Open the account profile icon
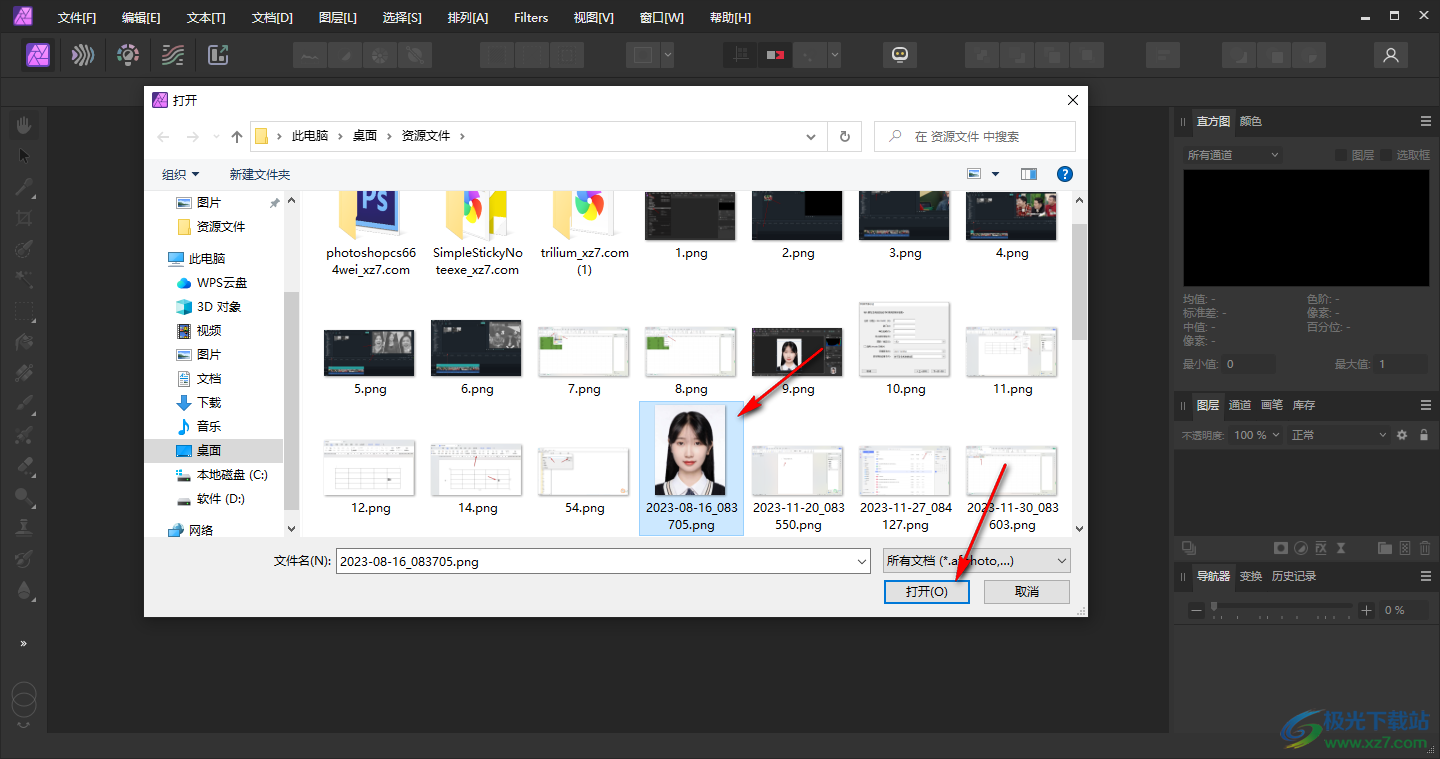The height and width of the screenshot is (759, 1440). pyautogui.click(x=1390, y=55)
